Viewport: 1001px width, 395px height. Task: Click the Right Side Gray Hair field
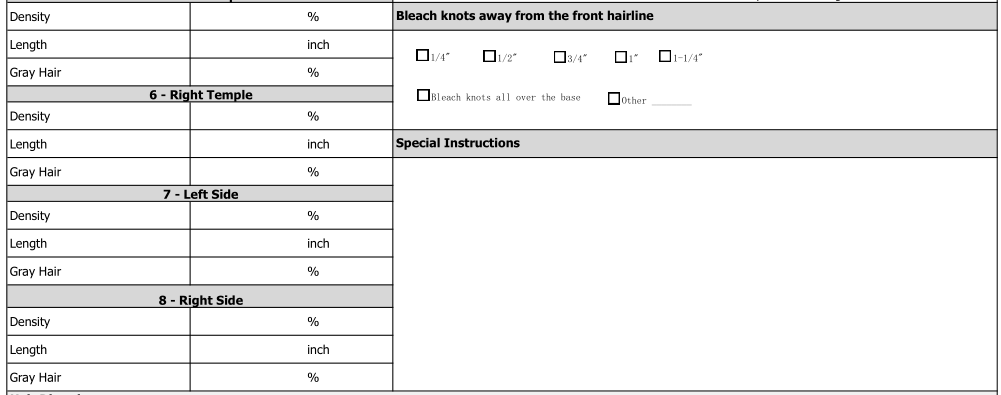point(291,378)
